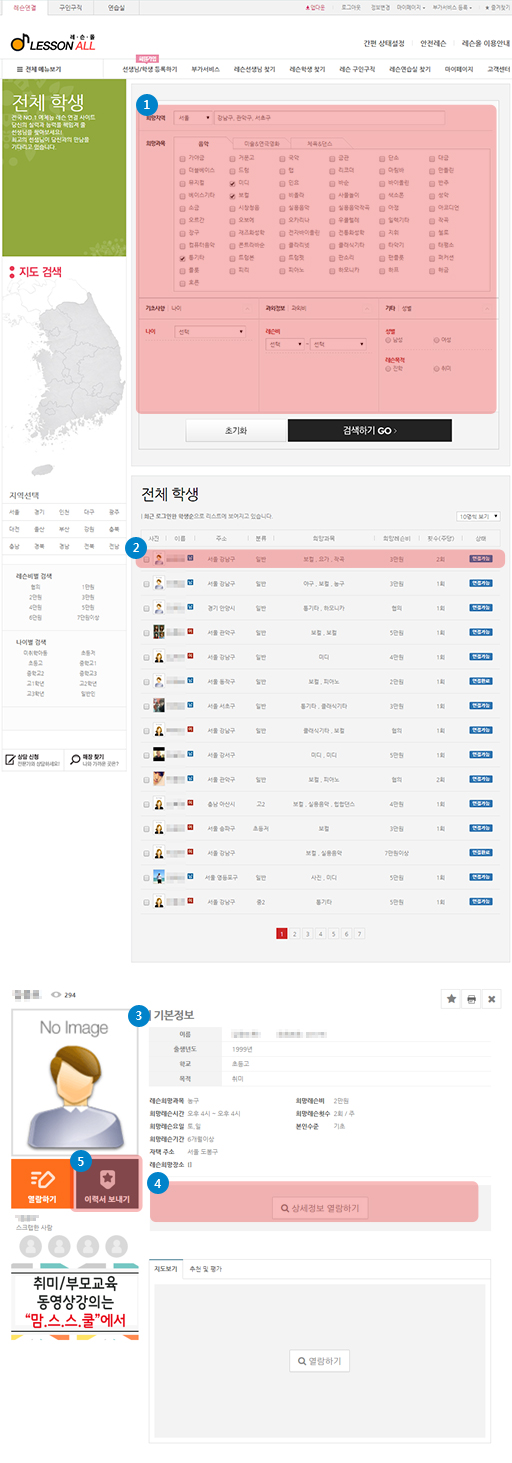The width and height of the screenshot is (512, 1463).
Task: Select the 여성 gender radio button
Action: pos(436,340)
